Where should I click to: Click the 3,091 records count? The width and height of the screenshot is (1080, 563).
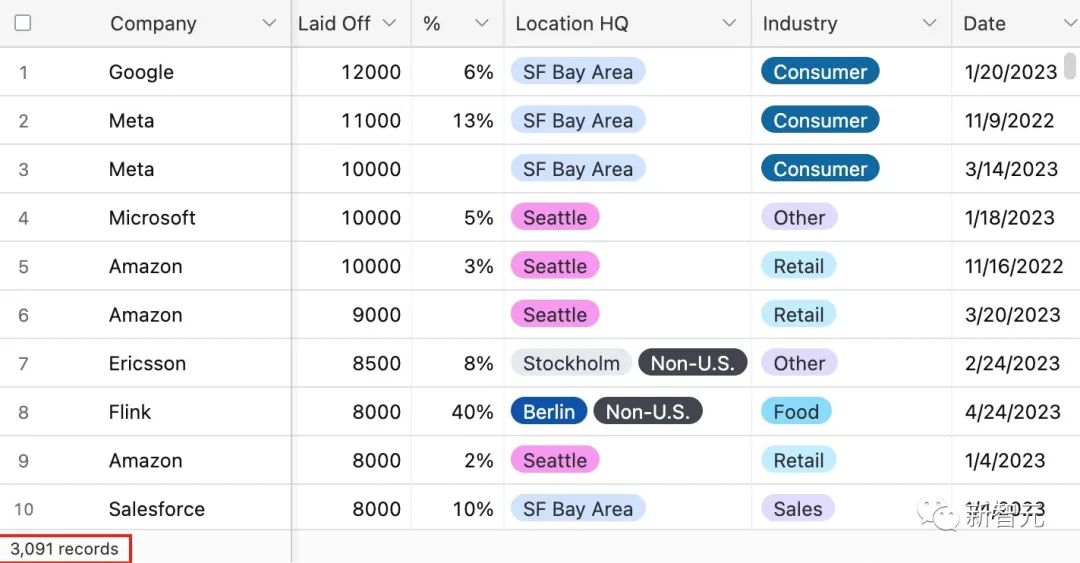point(64,549)
